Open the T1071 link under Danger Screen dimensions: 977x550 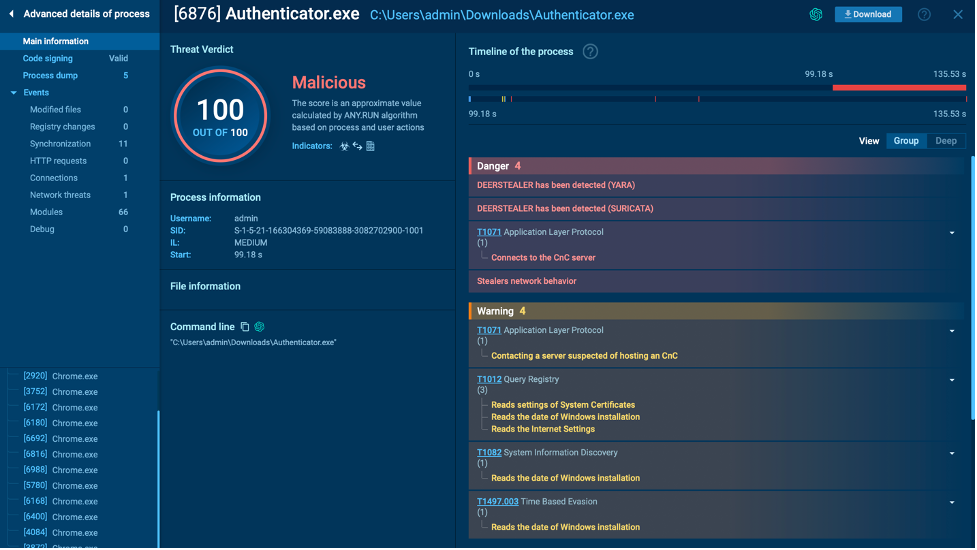tap(489, 232)
